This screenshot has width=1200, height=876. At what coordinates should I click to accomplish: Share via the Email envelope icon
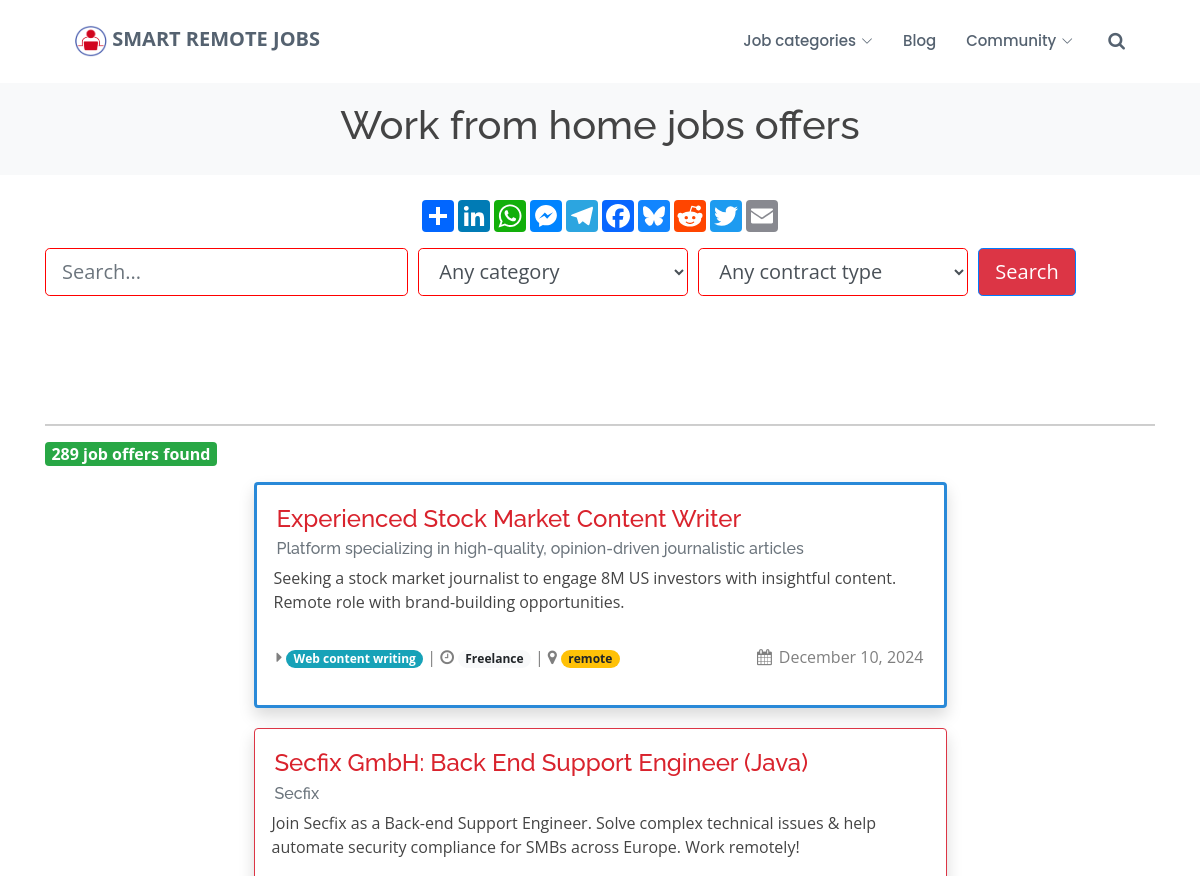pos(762,216)
